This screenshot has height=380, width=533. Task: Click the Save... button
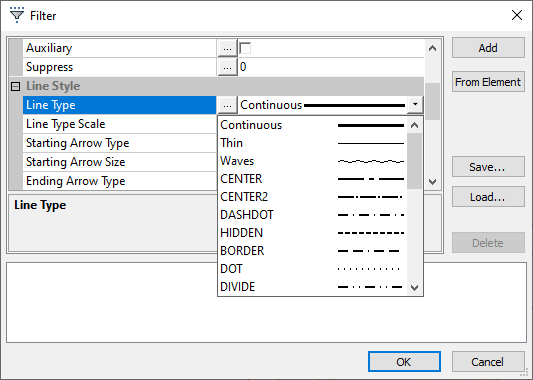pyautogui.click(x=488, y=167)
